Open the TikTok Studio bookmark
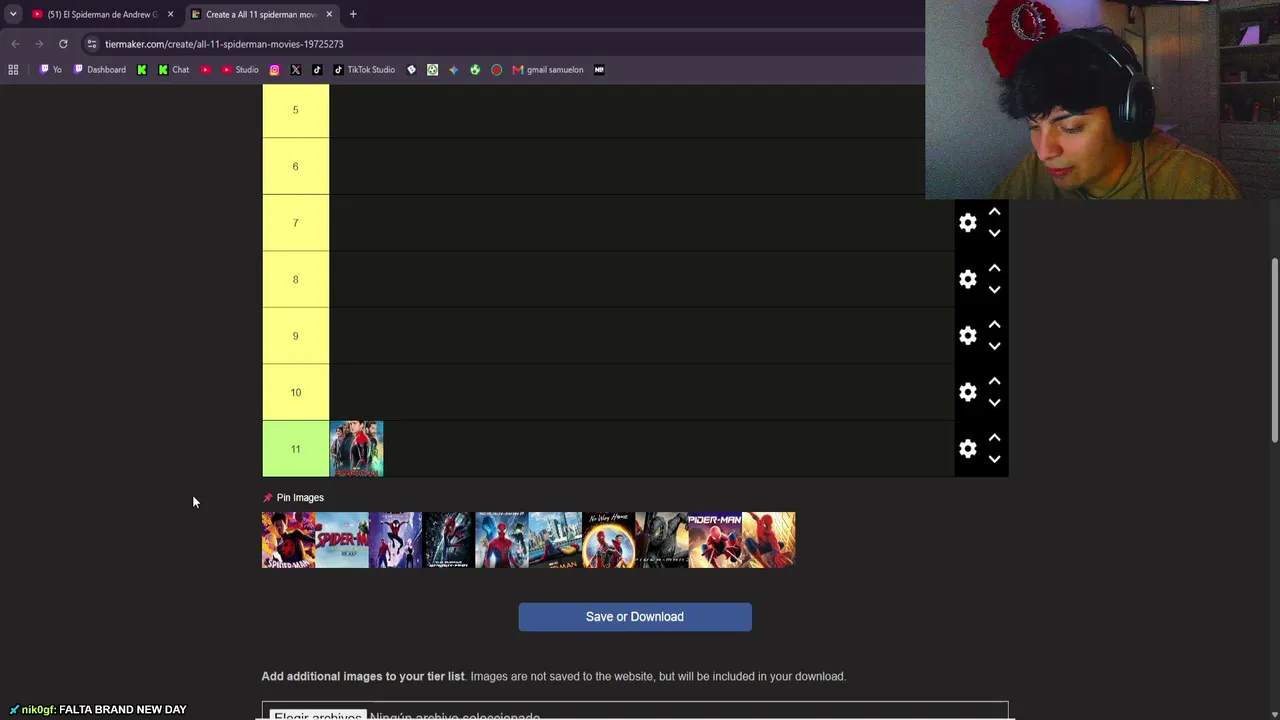The height and width of the screenshot is (720, 1280). click(364, 70)
